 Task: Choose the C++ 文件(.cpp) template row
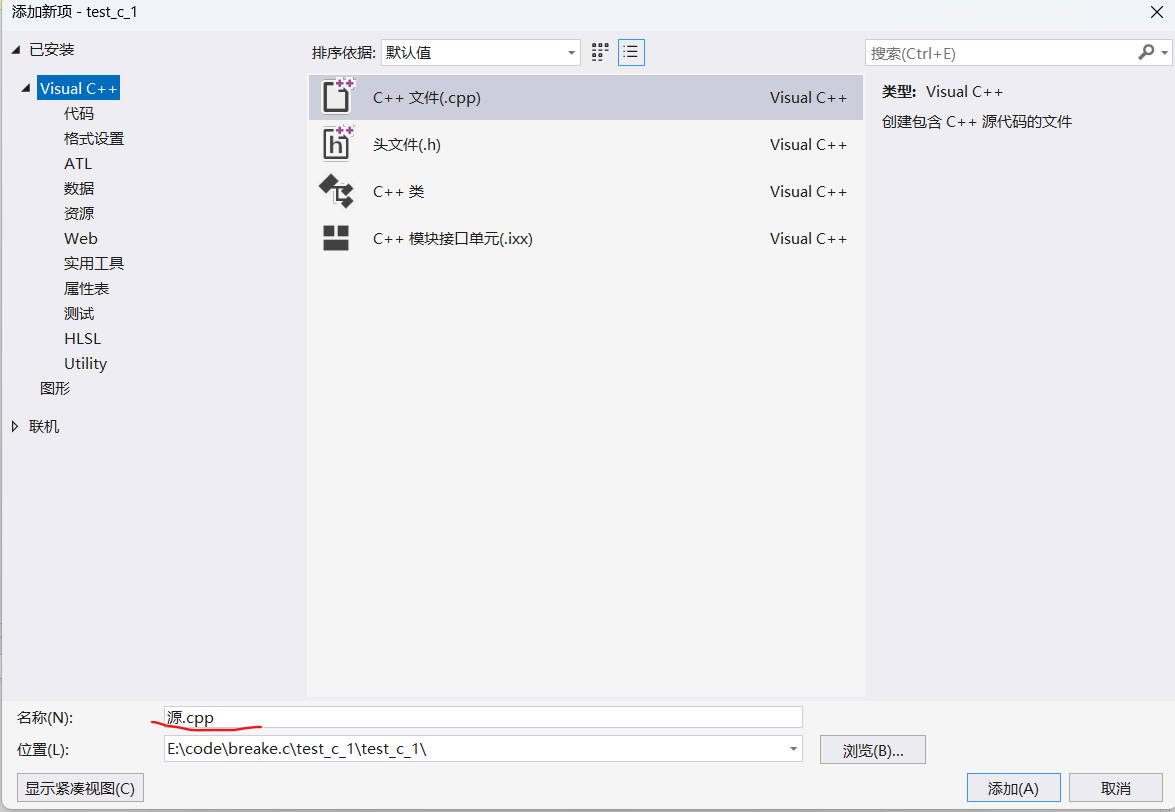pyautogui.click(x=585, y=97)
